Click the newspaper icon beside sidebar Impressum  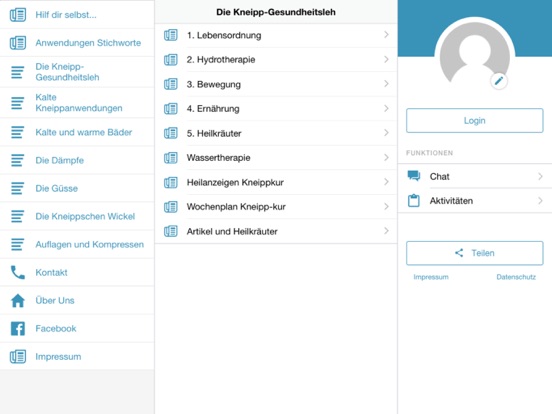[x=18, y=357]
